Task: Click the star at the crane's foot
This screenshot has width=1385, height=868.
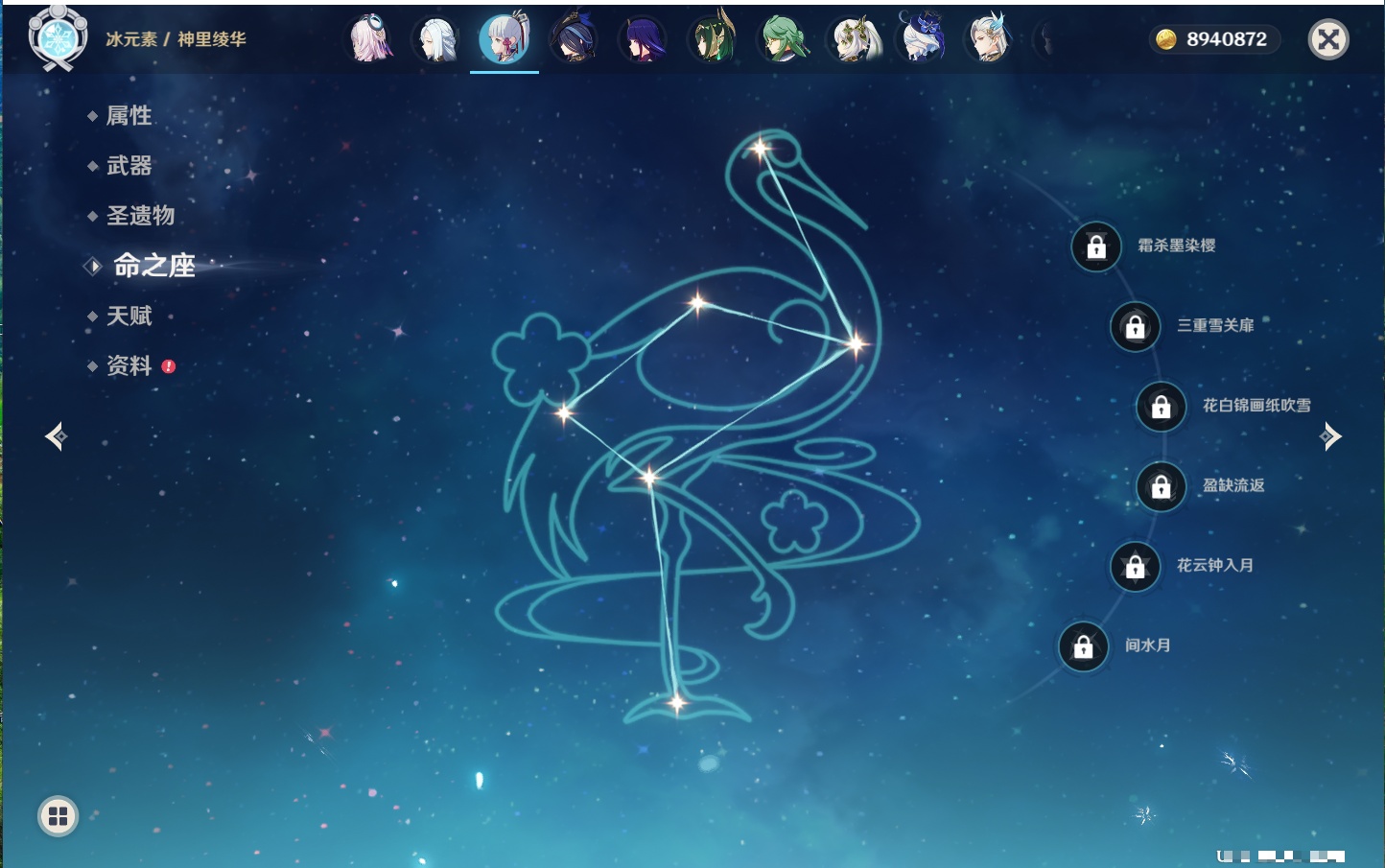Action: (676, 703)
